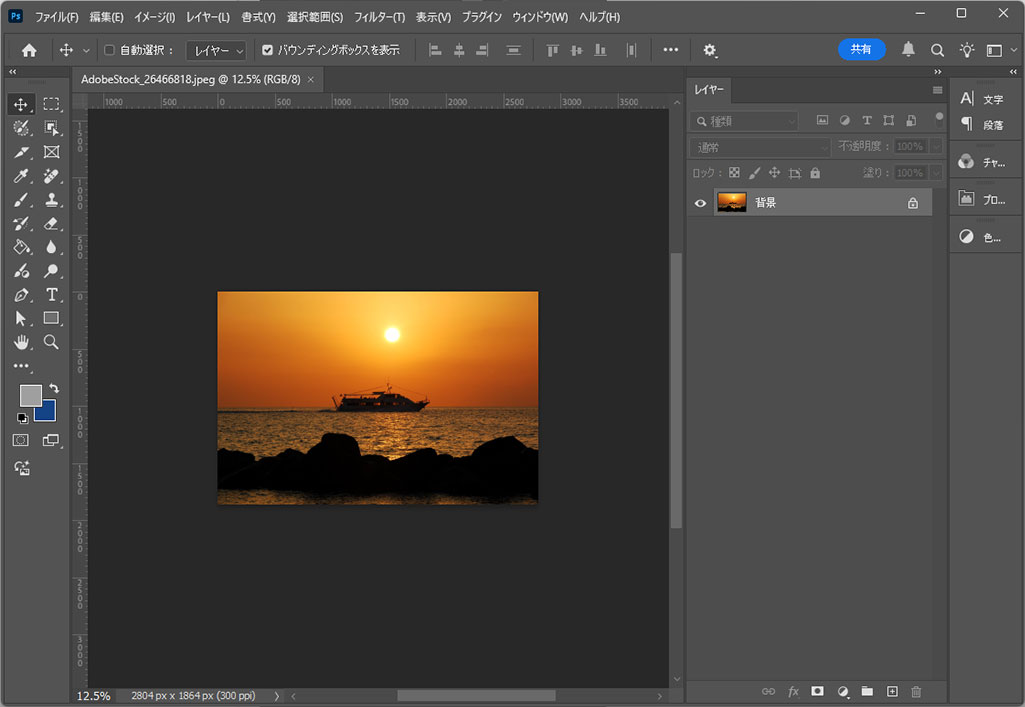This screenshot has height=707, width=1025.
Task: Expand the 通常 blend mode dropdown
Action: pyautogui.click(x=759, y=147)
